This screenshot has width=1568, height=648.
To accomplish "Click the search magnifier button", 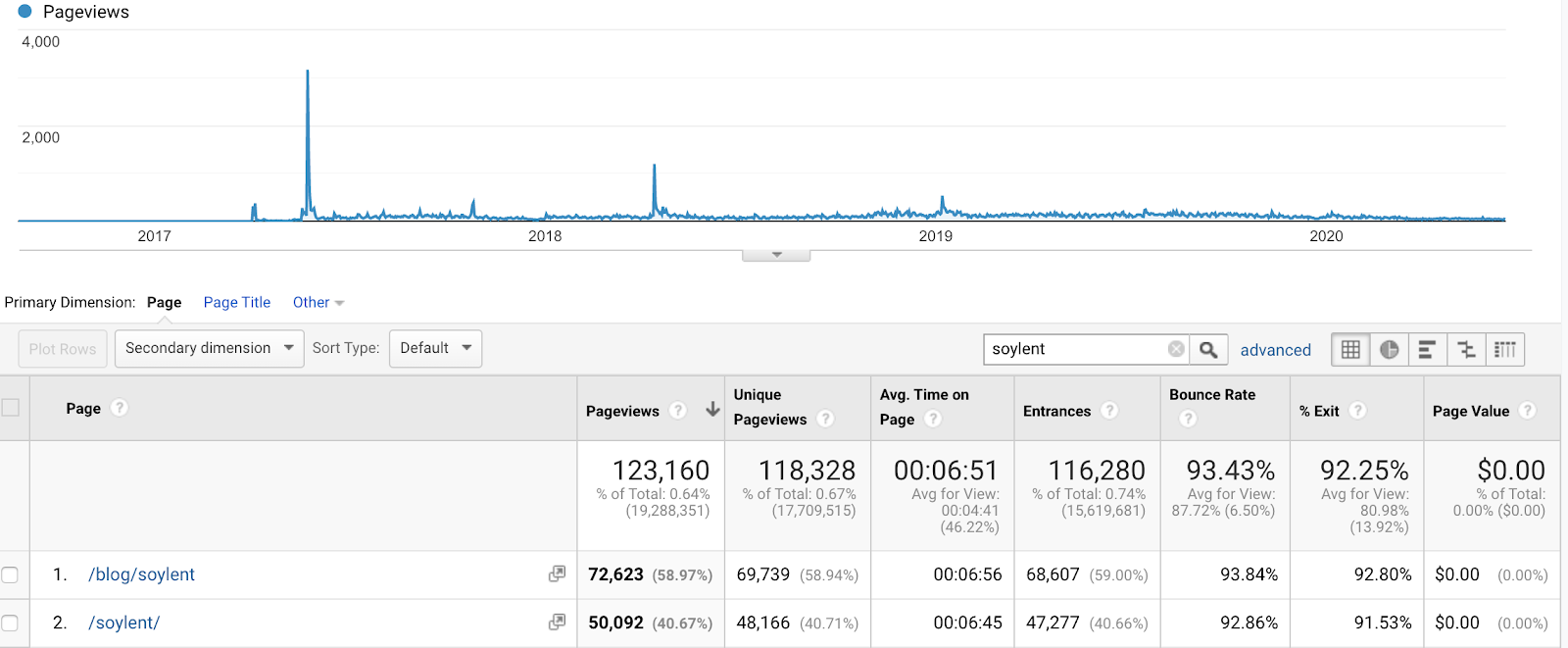I will click(x=1208, y=349).
